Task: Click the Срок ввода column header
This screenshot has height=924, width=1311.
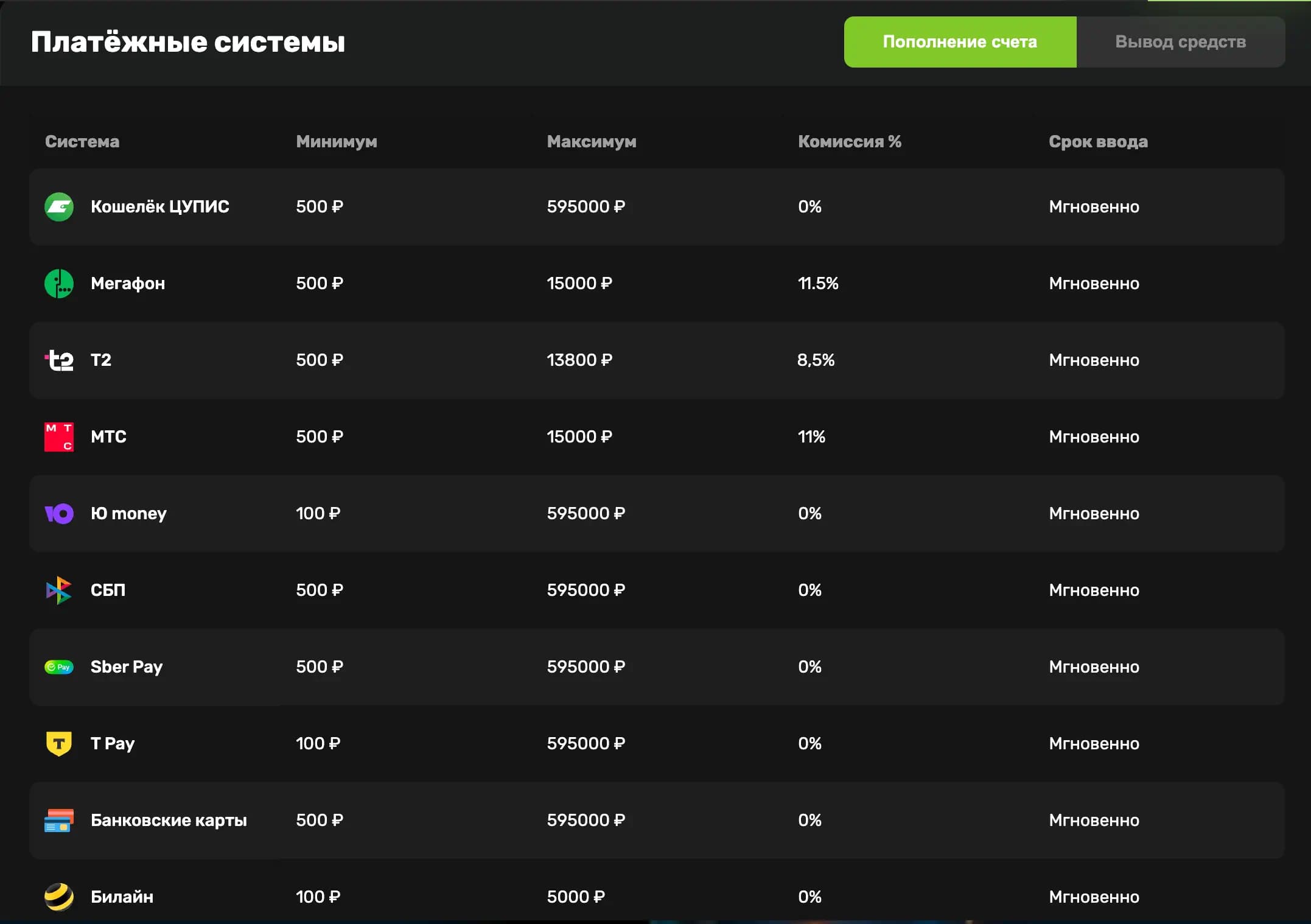Action: (x=1099, y=142)
